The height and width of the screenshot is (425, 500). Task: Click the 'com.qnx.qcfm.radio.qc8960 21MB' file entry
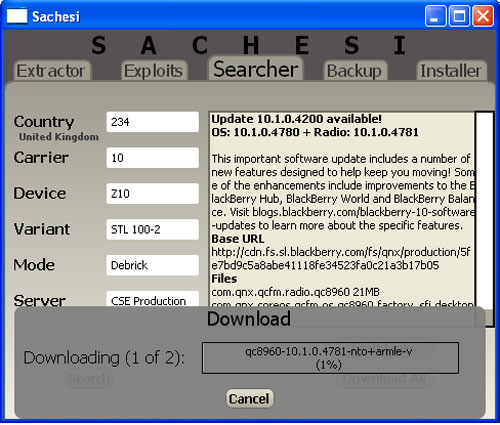tap(295, 292)
